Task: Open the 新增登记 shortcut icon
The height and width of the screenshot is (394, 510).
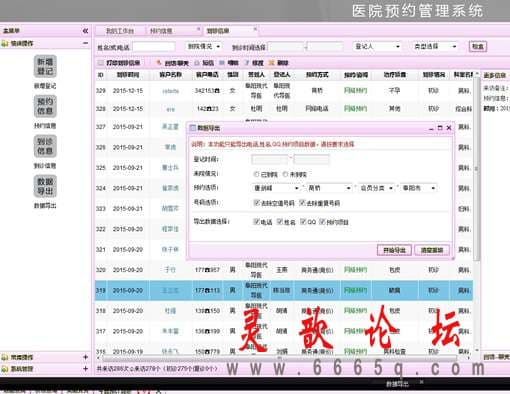Action: click(x=45, y=66)
